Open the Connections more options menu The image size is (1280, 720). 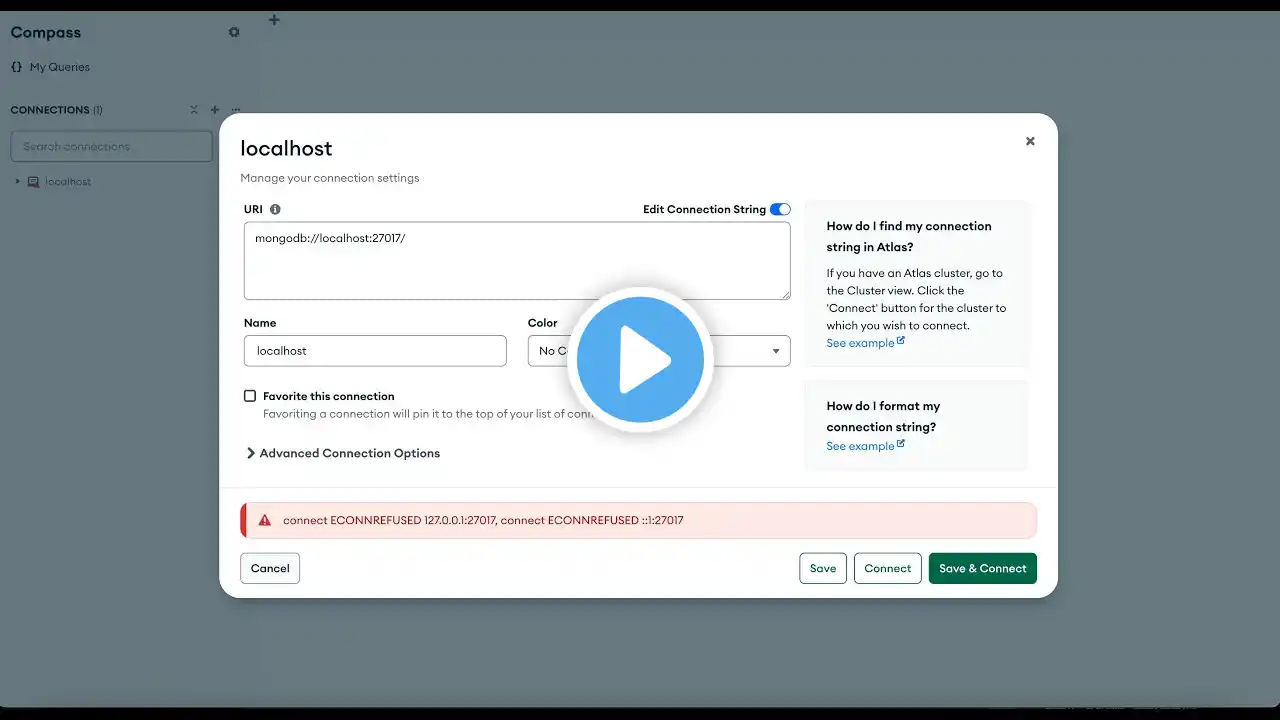(236, 110)
